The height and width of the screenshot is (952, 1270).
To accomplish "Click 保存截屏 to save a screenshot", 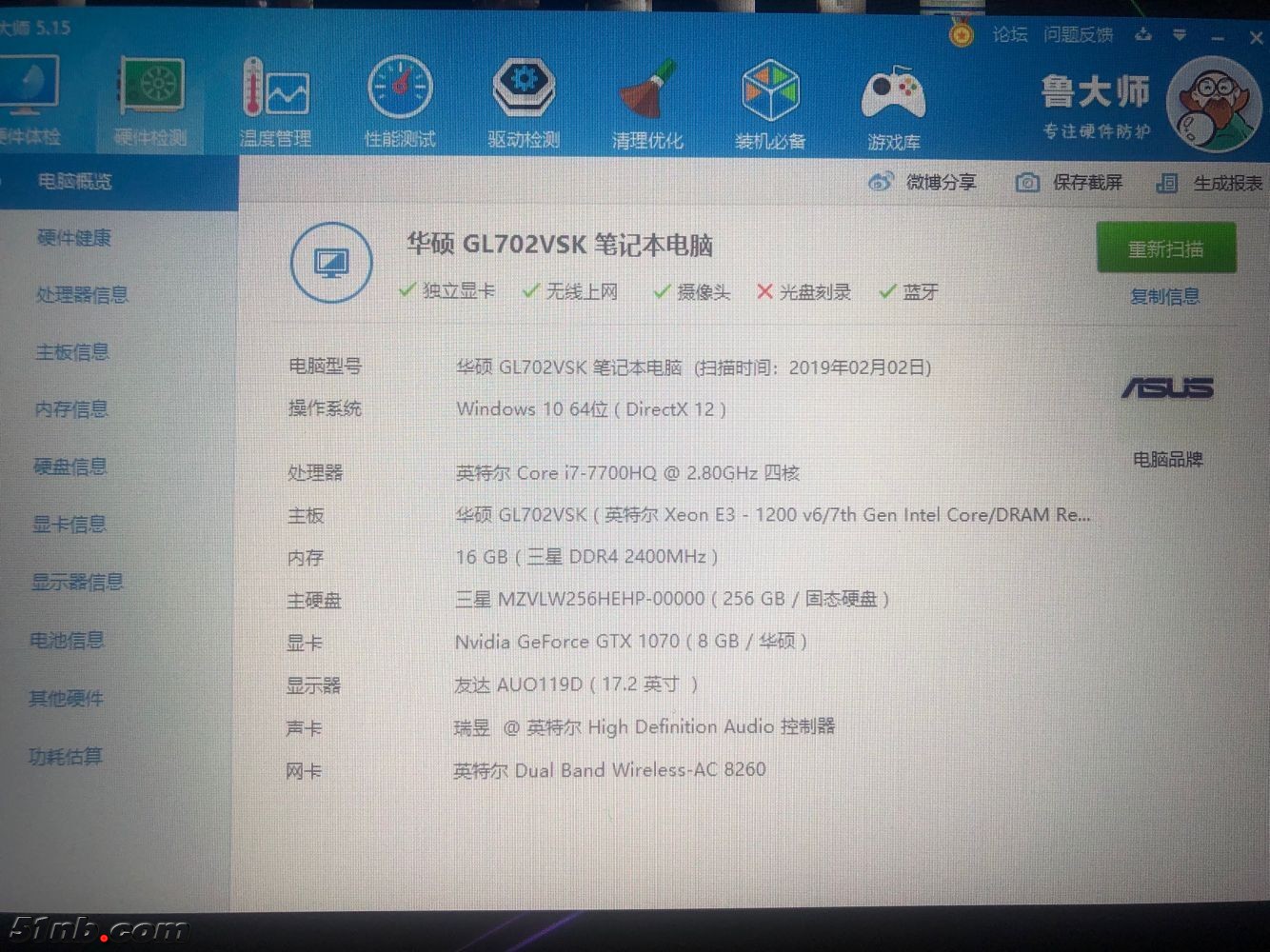I will 1069,183.
